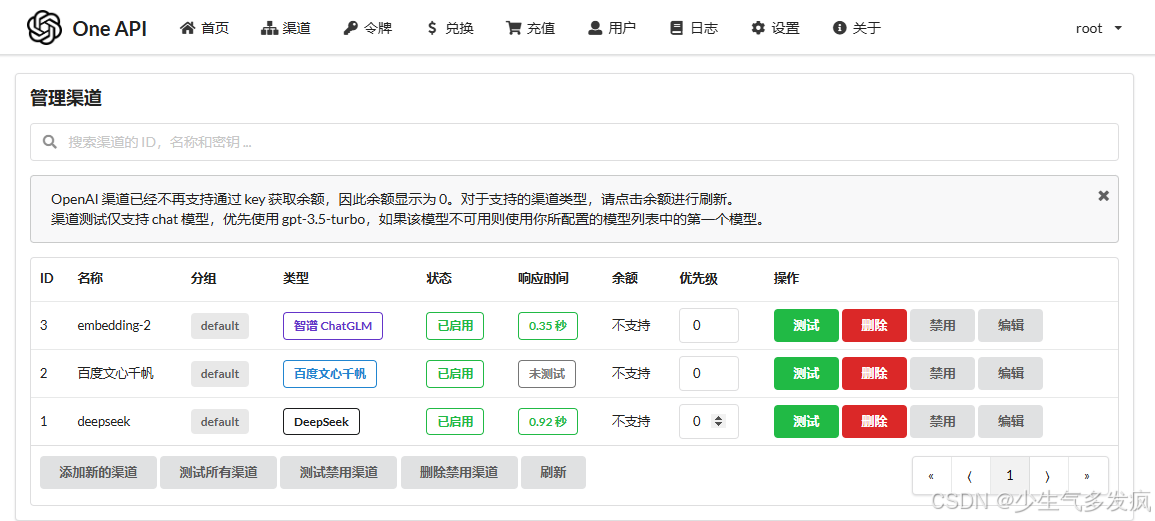The height and width of the screenshot is (521, 1155).
Task: Go to first page with « button
Action: click(x=932, y=475)
